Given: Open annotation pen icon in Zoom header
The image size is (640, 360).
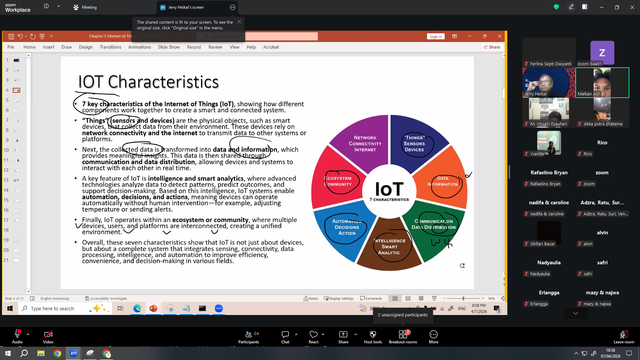Looking at the screenshot, I should 571,7.
